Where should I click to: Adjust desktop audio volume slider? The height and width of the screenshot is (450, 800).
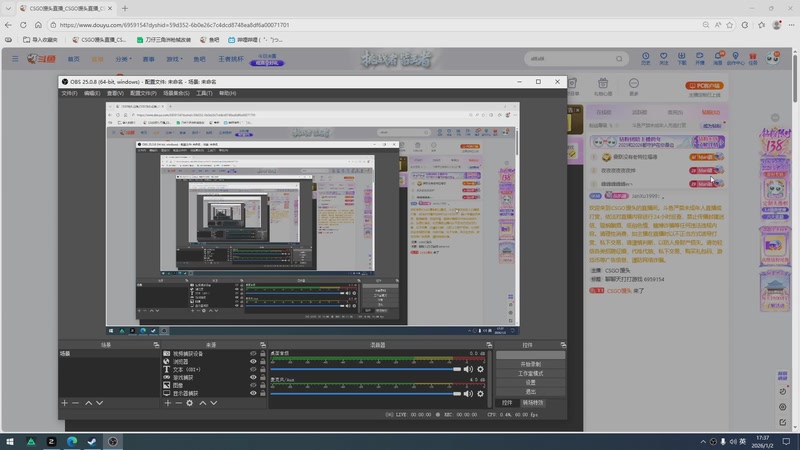click(365, 369)
